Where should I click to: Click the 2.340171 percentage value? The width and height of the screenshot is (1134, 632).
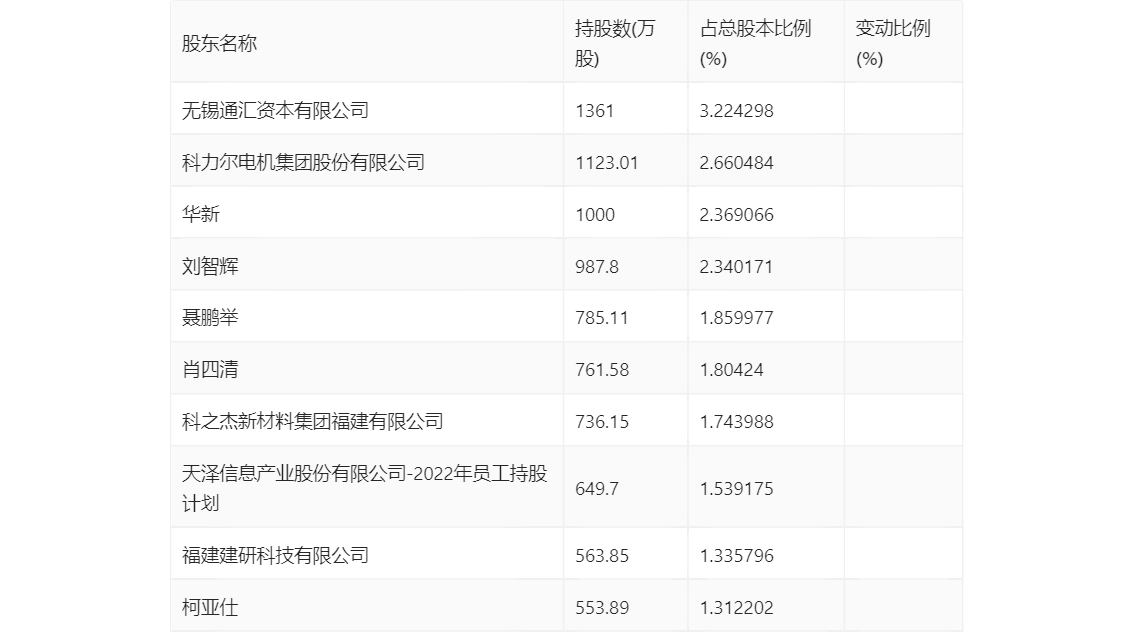tap(736, 267)
